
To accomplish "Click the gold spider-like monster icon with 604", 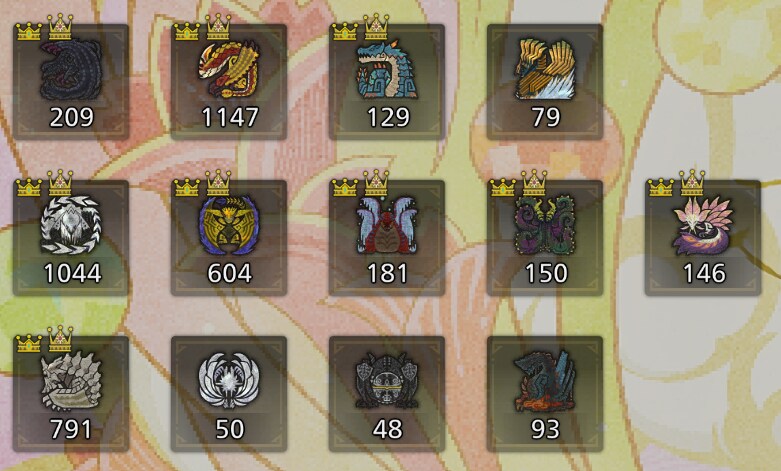I will pyautogui.click(x=229, y=225).
